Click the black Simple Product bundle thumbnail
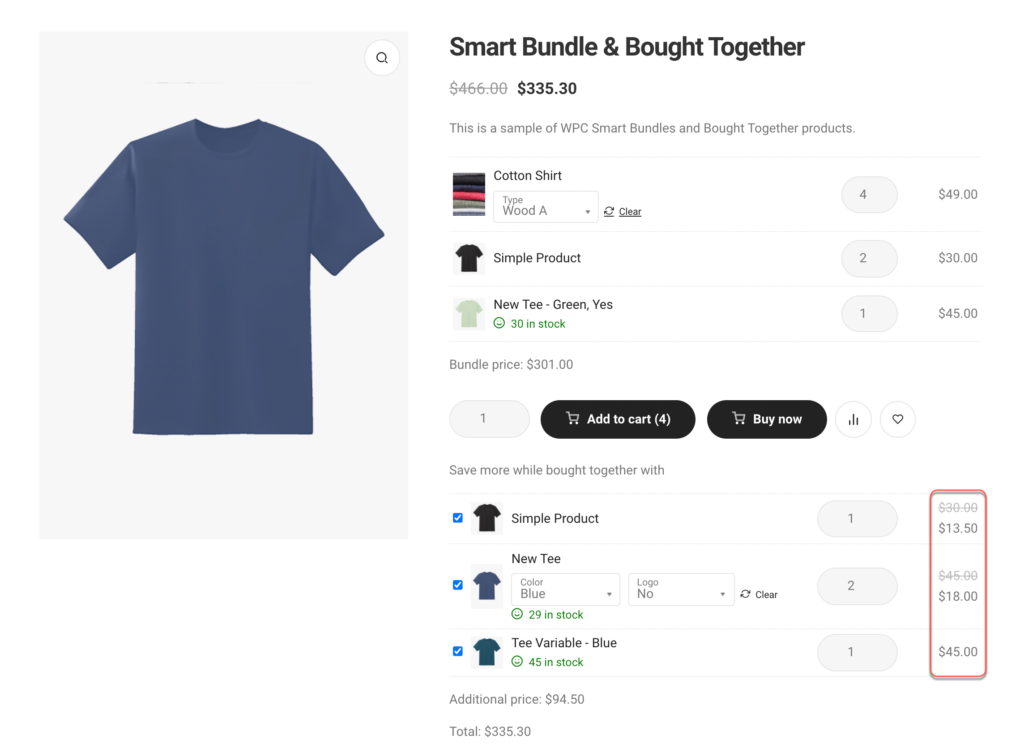 pos(468,258)
